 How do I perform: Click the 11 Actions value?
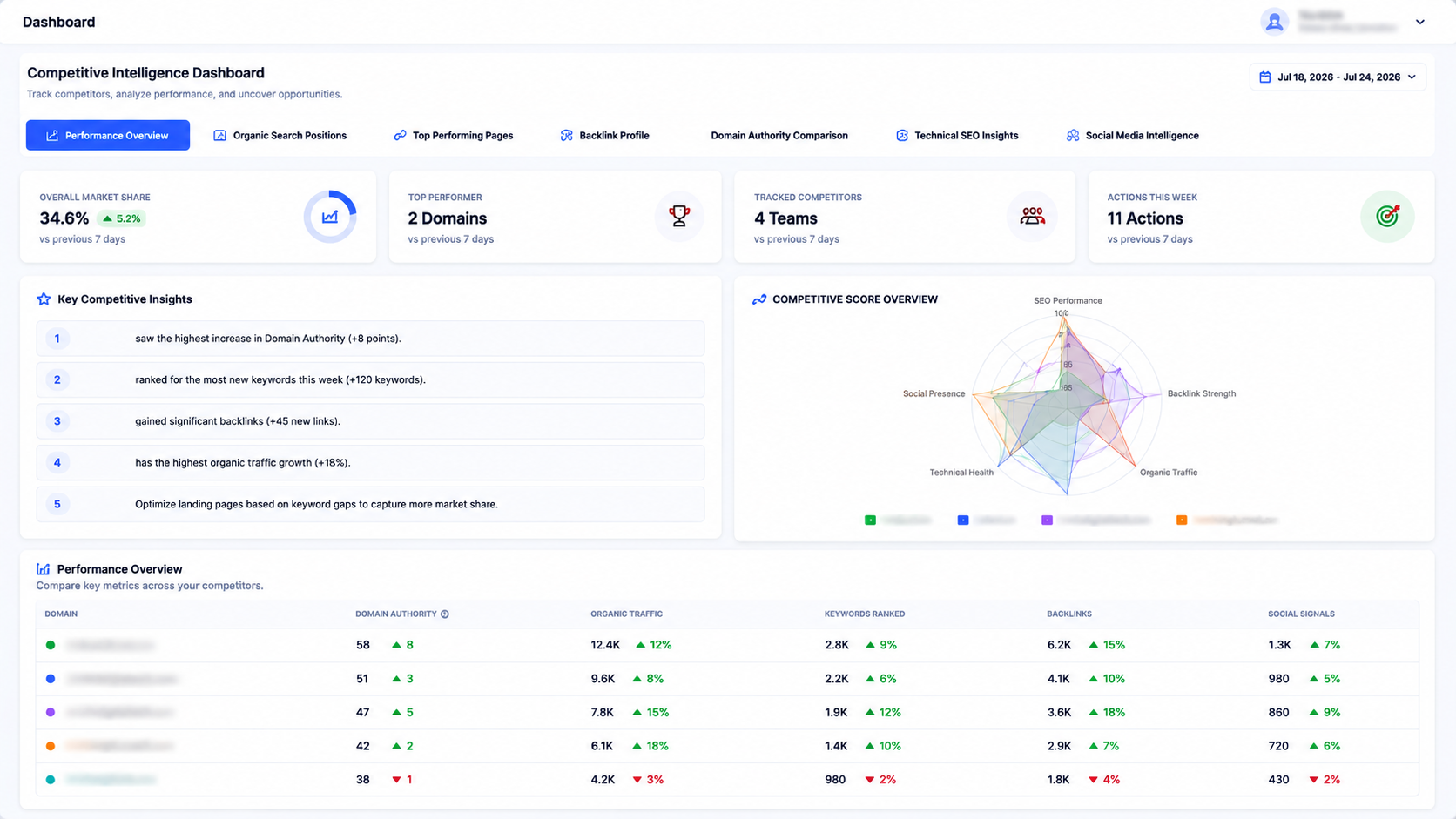[x=1145, y=218]
